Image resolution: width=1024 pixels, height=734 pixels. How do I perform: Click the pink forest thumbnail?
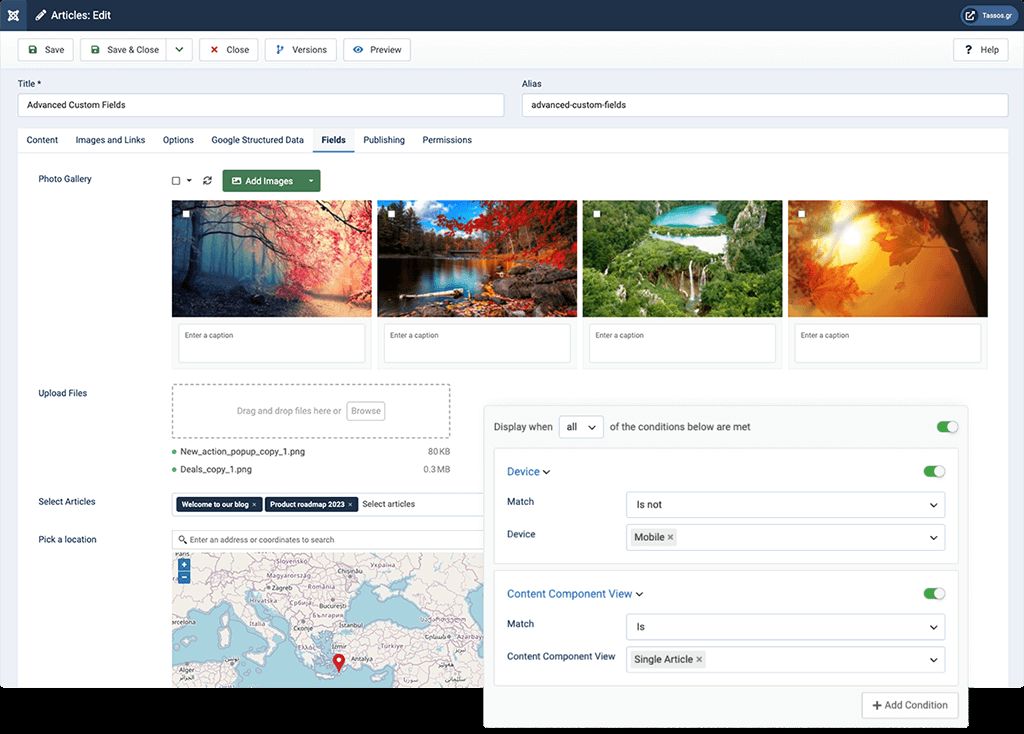click(x=272, y=259)
